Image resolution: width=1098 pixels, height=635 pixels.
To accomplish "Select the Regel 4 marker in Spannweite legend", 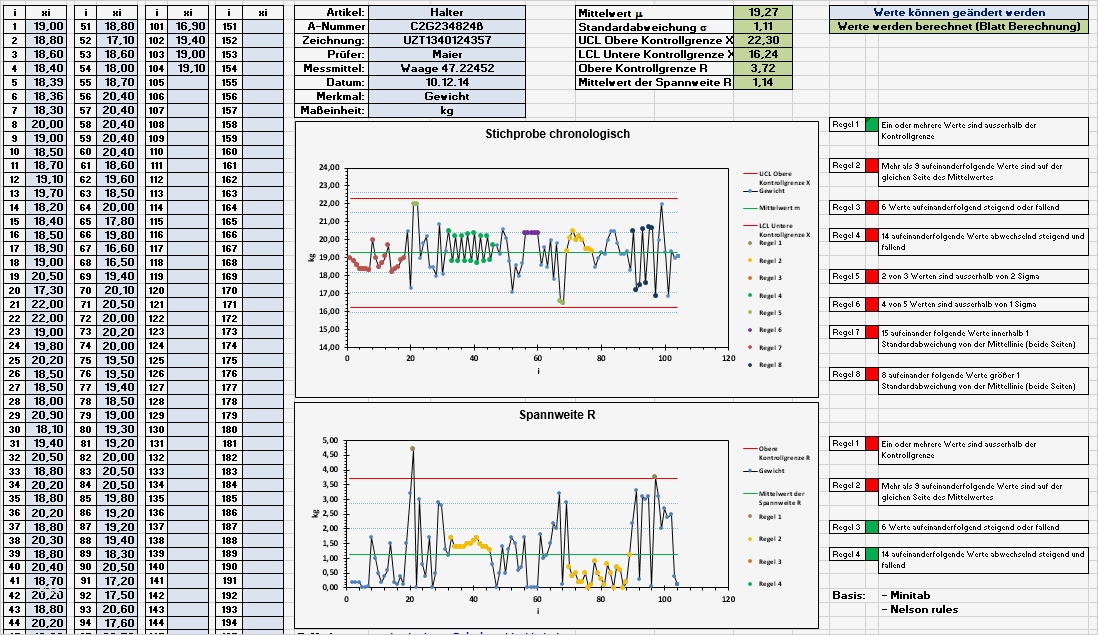I will pos(750,584).
